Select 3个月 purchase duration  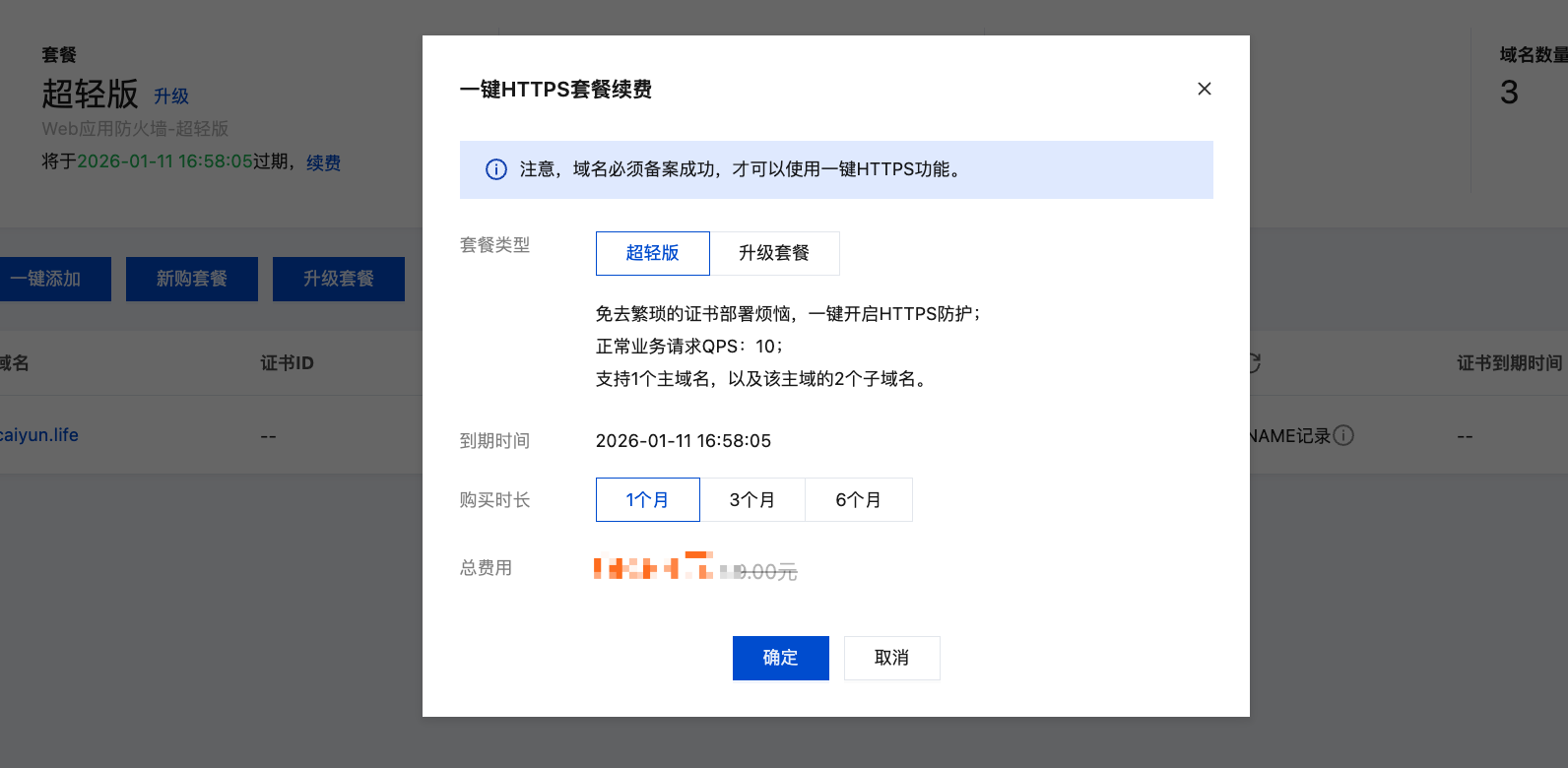point(752,500)
